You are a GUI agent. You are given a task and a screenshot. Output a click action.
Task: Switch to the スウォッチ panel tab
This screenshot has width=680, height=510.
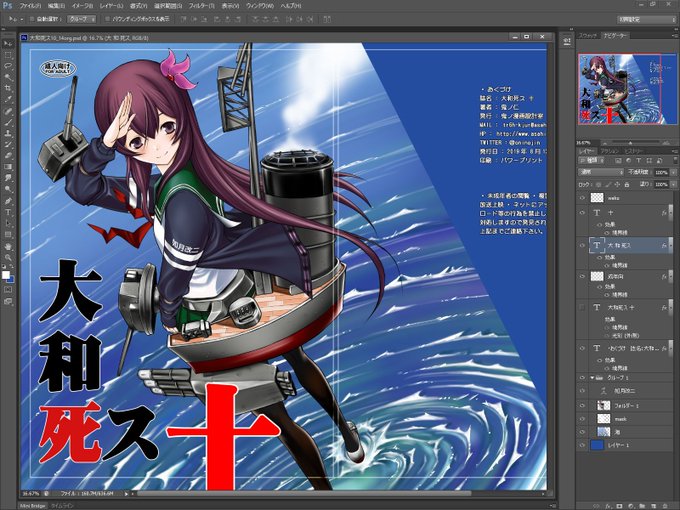tap(588, 36)
